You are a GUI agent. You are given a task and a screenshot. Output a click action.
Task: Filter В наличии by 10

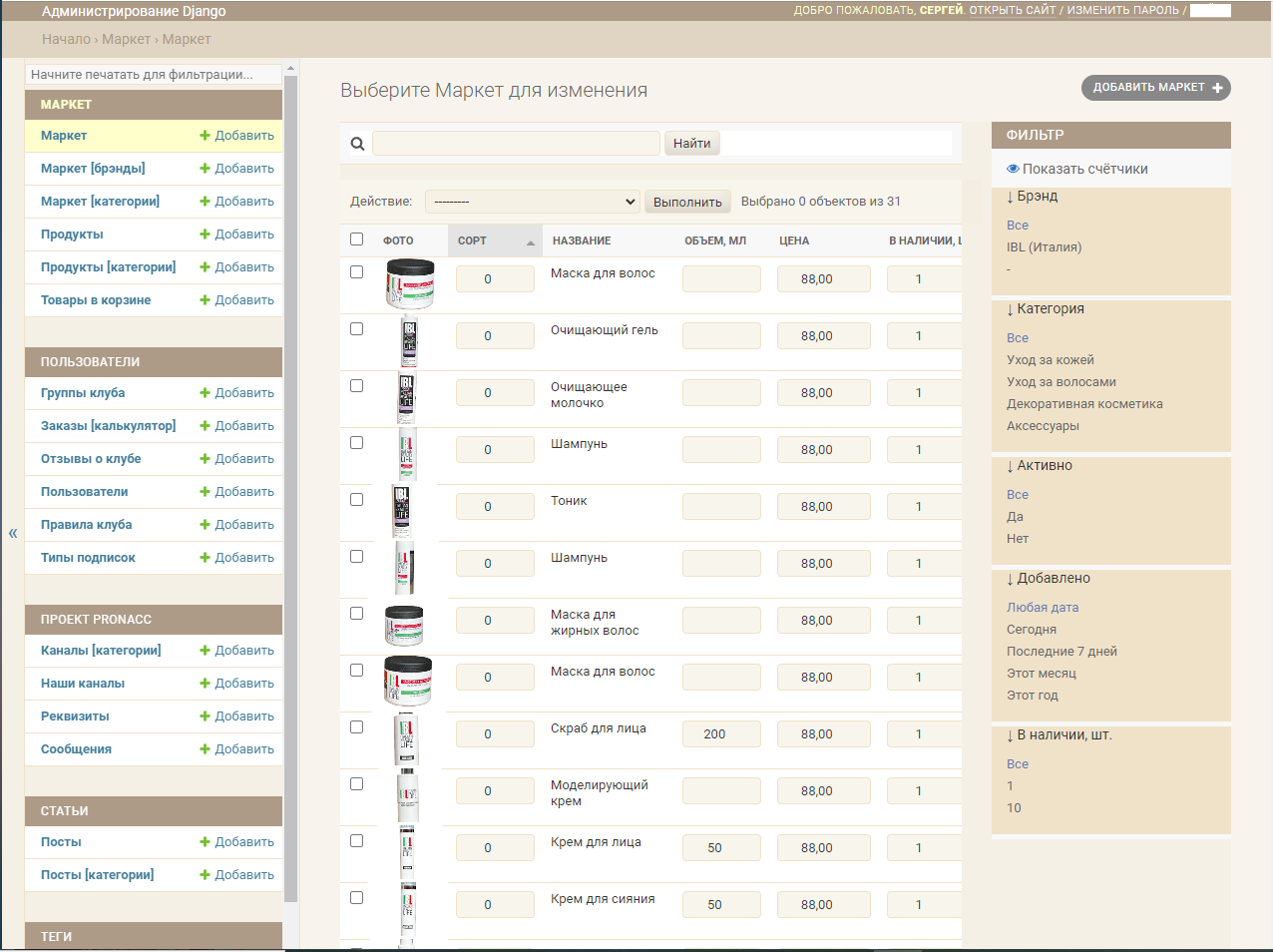1014,808
